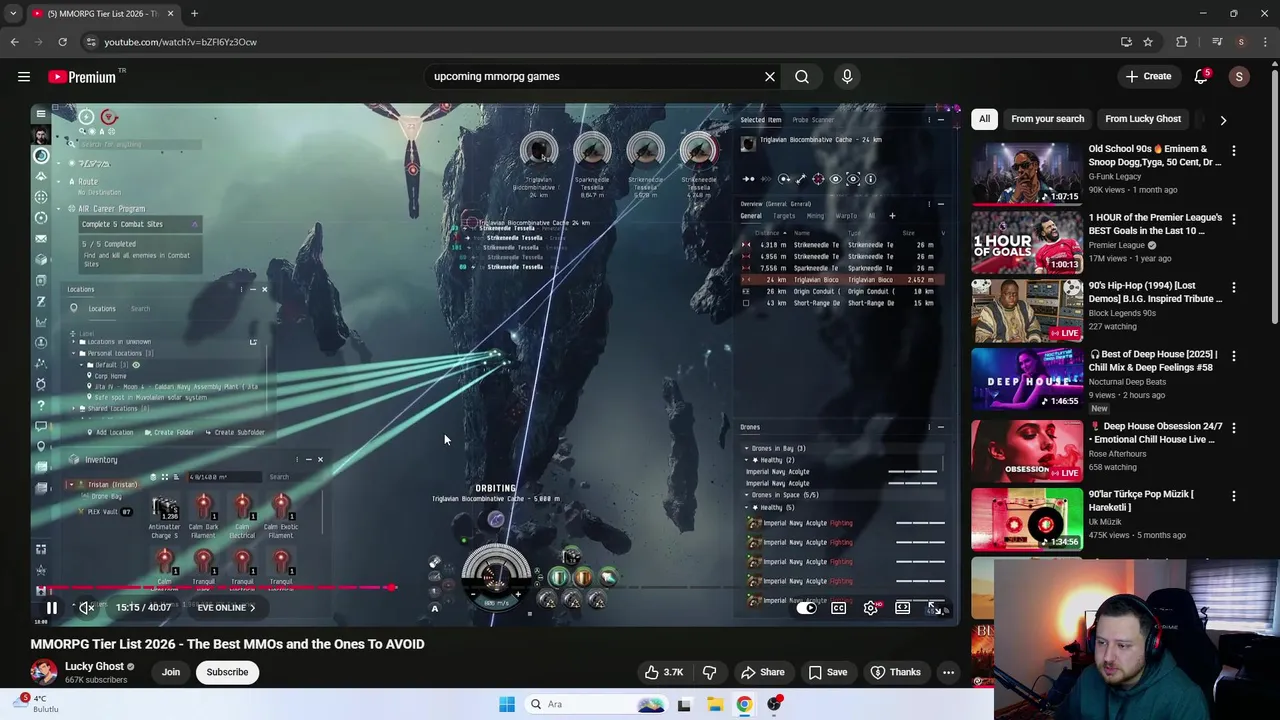Like the video (3.7K)

point(663,672)
